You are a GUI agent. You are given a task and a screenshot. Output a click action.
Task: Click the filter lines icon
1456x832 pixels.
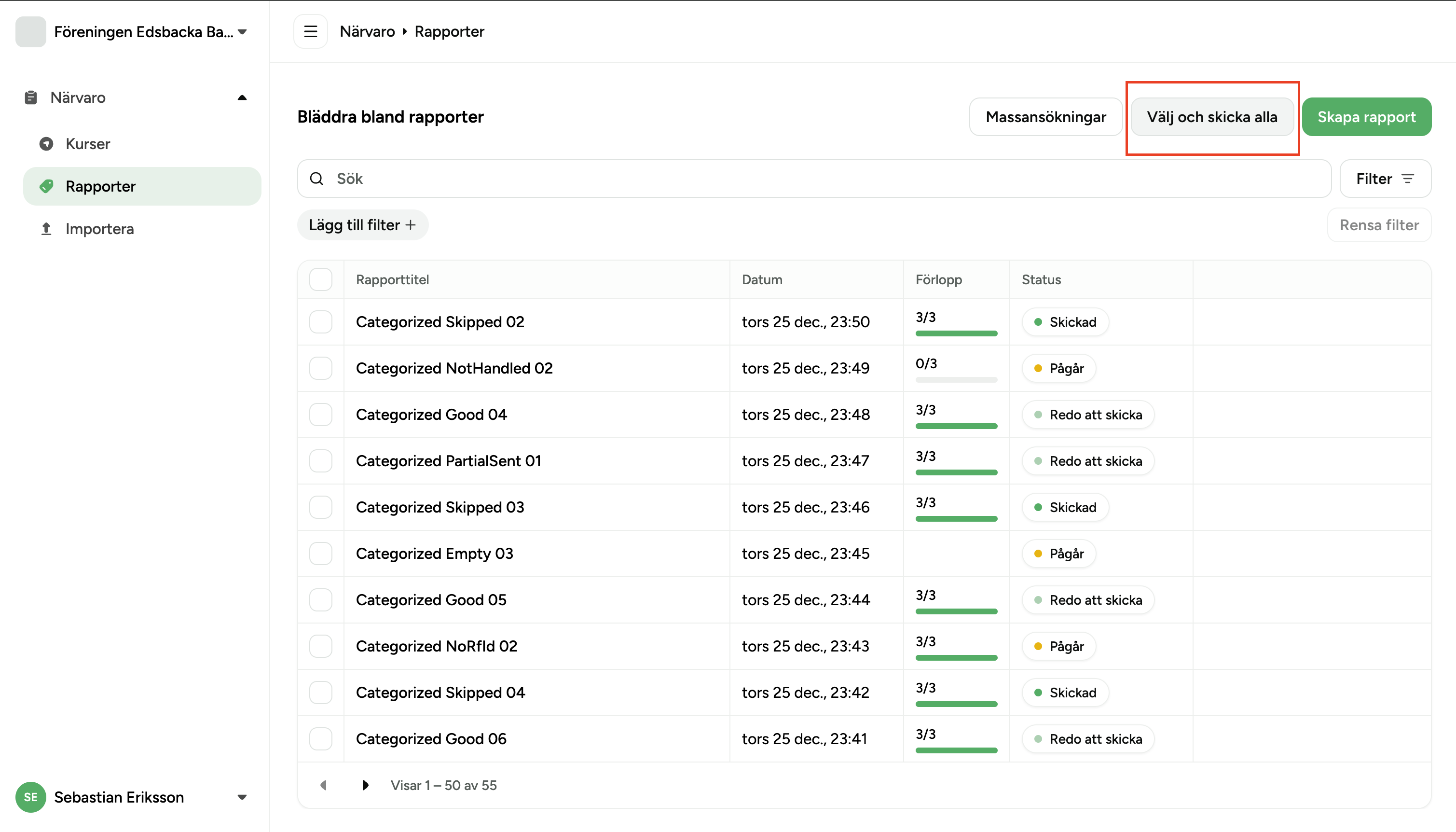point(1408,179)
